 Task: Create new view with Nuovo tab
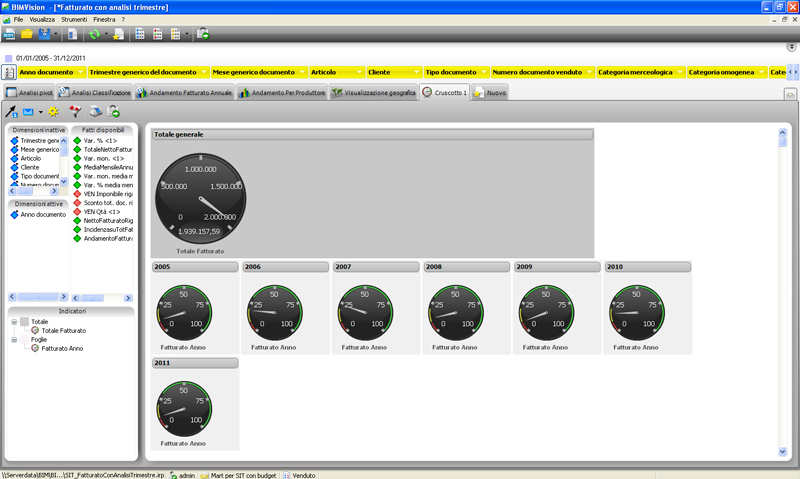[490, 93]
